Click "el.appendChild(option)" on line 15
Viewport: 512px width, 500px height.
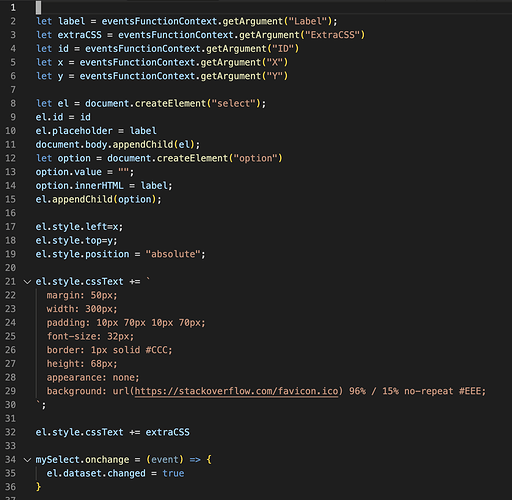click(96, 199)
